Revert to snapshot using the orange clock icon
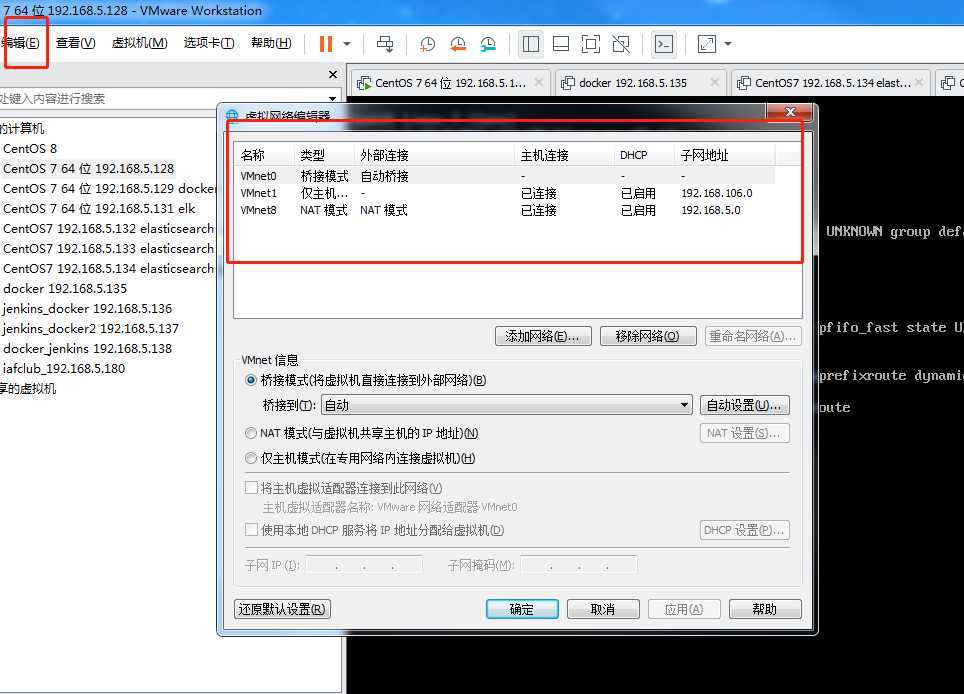Screen dimensions: 964x694 (x=457, y=44)
